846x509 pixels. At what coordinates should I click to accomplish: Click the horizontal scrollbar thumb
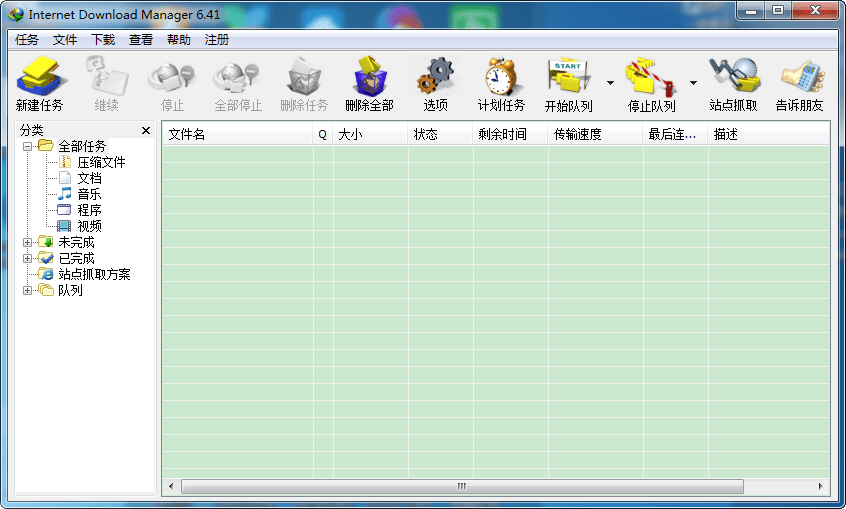click(x=462, y=486)
